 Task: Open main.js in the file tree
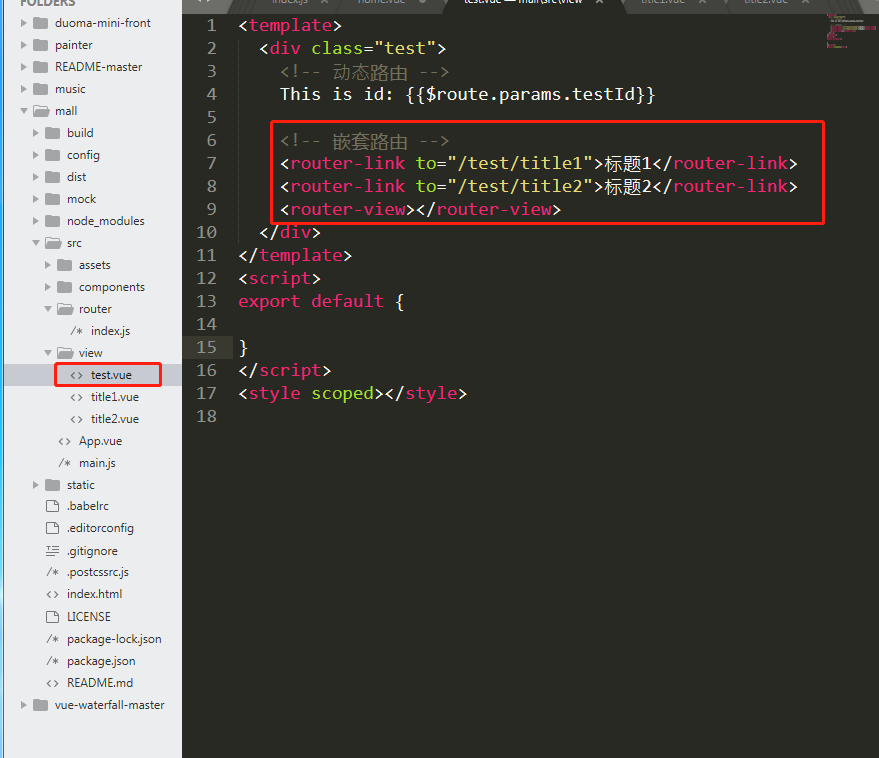pos(97,463)
